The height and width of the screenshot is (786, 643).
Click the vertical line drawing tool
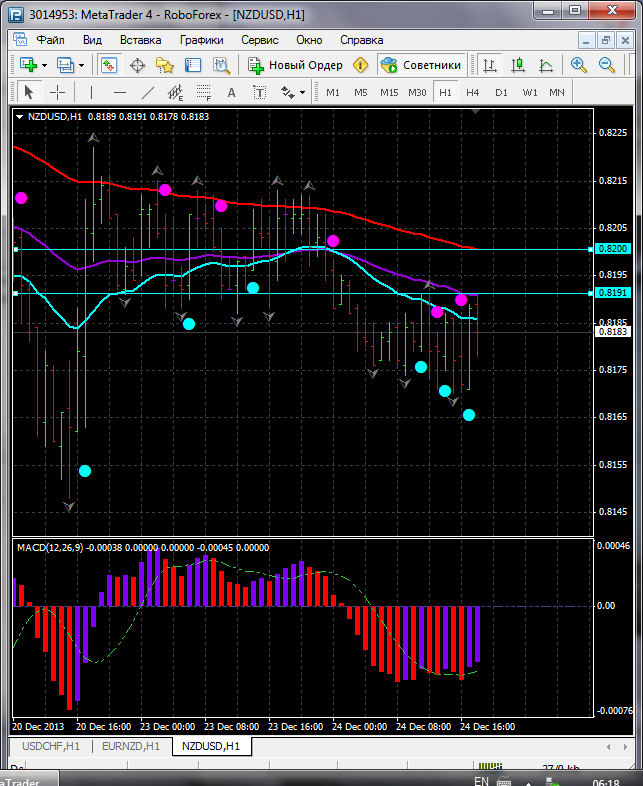[x=91, y=92]
